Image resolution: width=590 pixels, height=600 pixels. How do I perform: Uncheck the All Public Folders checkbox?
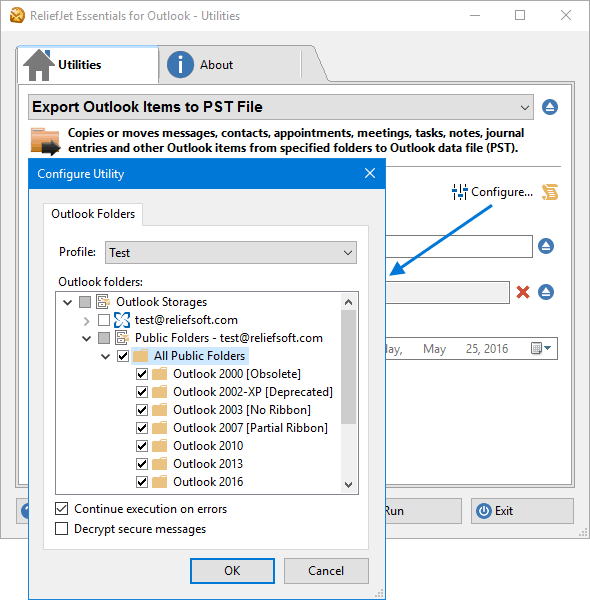123,356
